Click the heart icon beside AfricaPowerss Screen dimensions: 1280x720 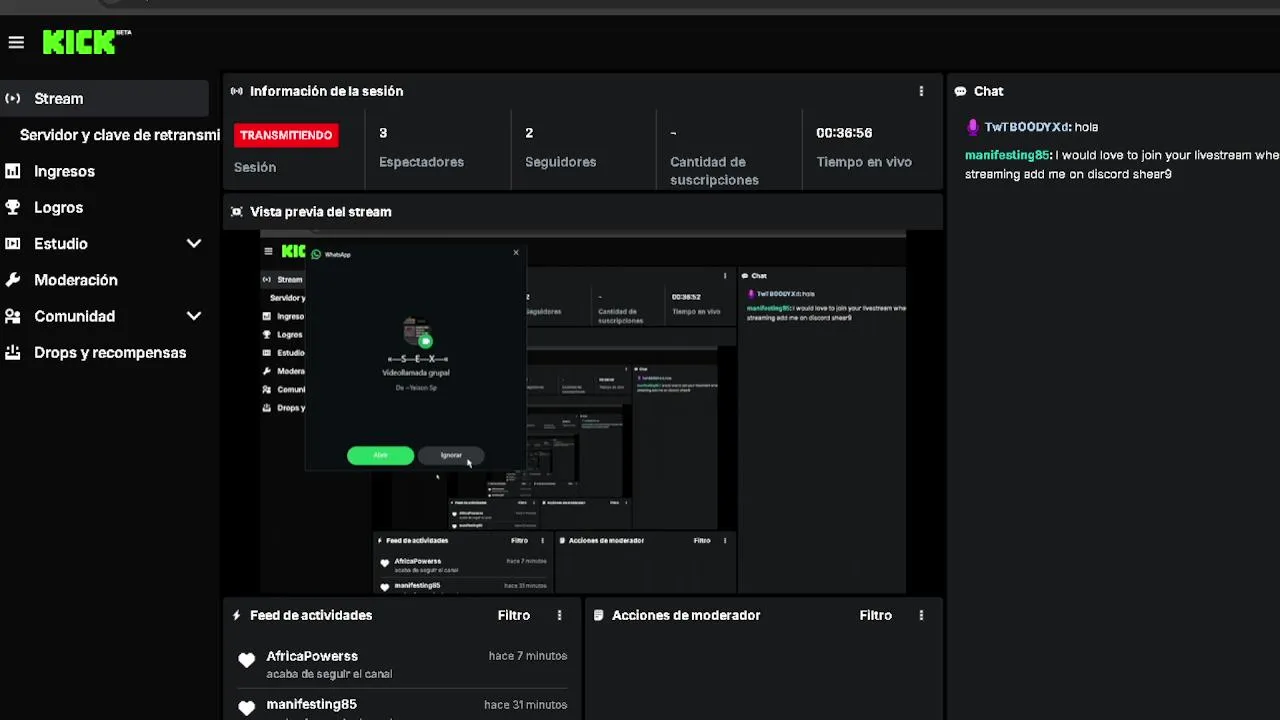tap(247, 660)
